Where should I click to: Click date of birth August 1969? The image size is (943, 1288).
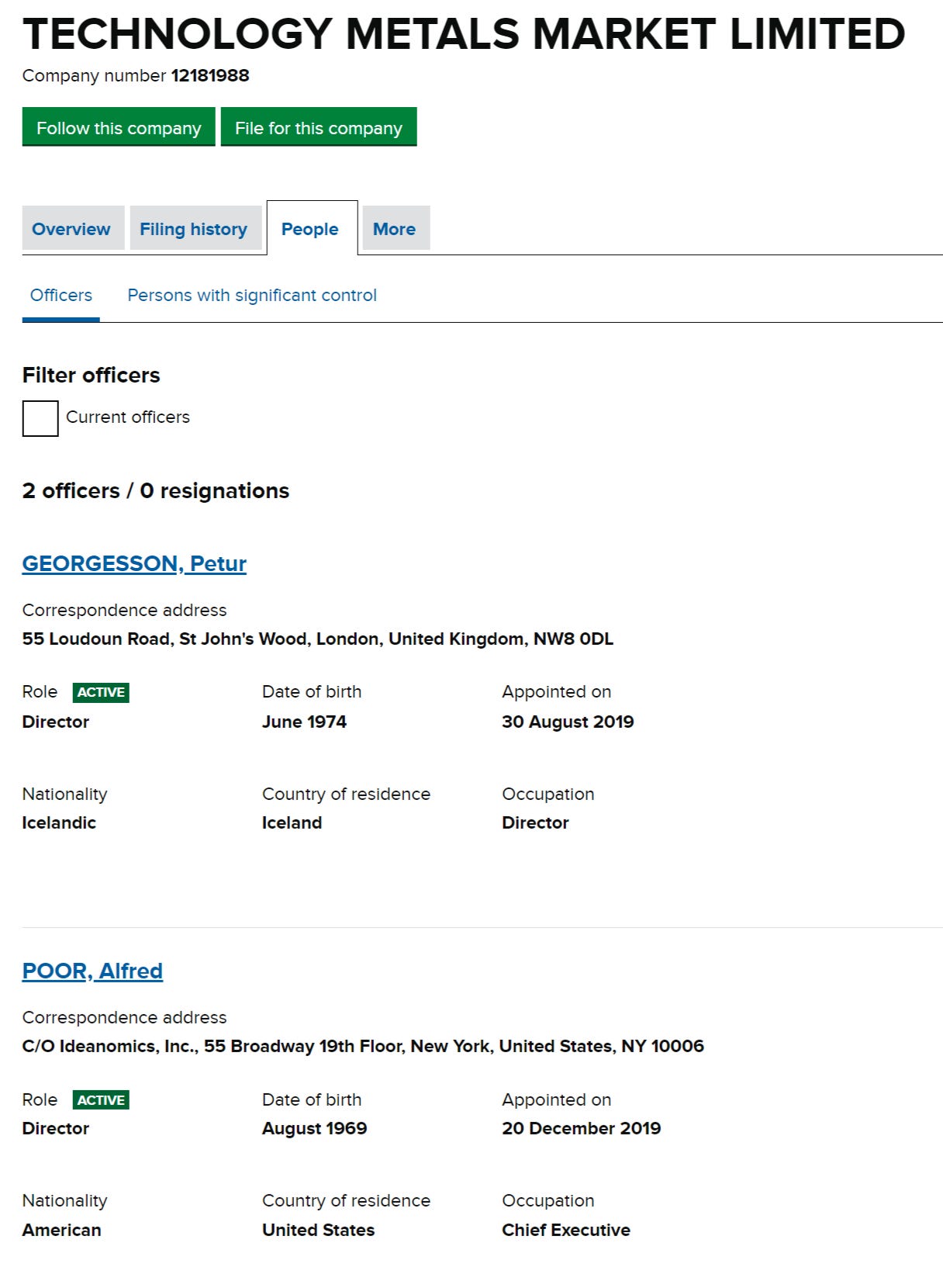[314, 1128]
